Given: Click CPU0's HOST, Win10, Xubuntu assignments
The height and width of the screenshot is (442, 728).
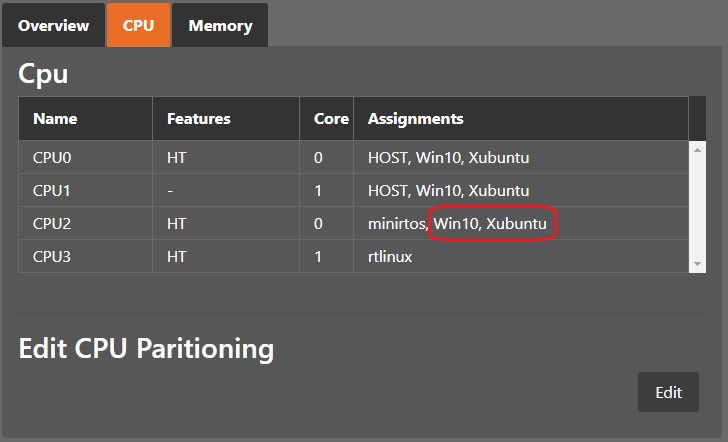Looking at the screenshot, I should click(x=448, y=158).
